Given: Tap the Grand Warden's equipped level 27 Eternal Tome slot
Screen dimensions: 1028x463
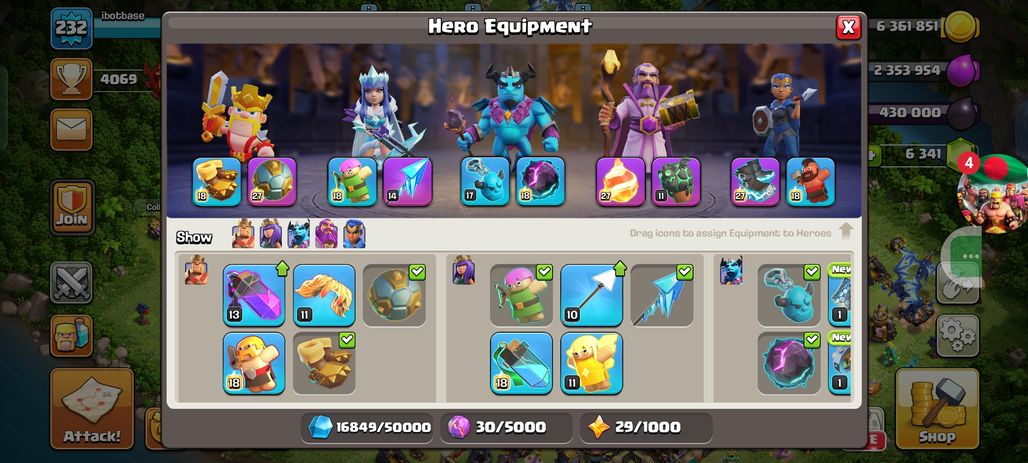Looking at the screenshot, I should [620, 182].
